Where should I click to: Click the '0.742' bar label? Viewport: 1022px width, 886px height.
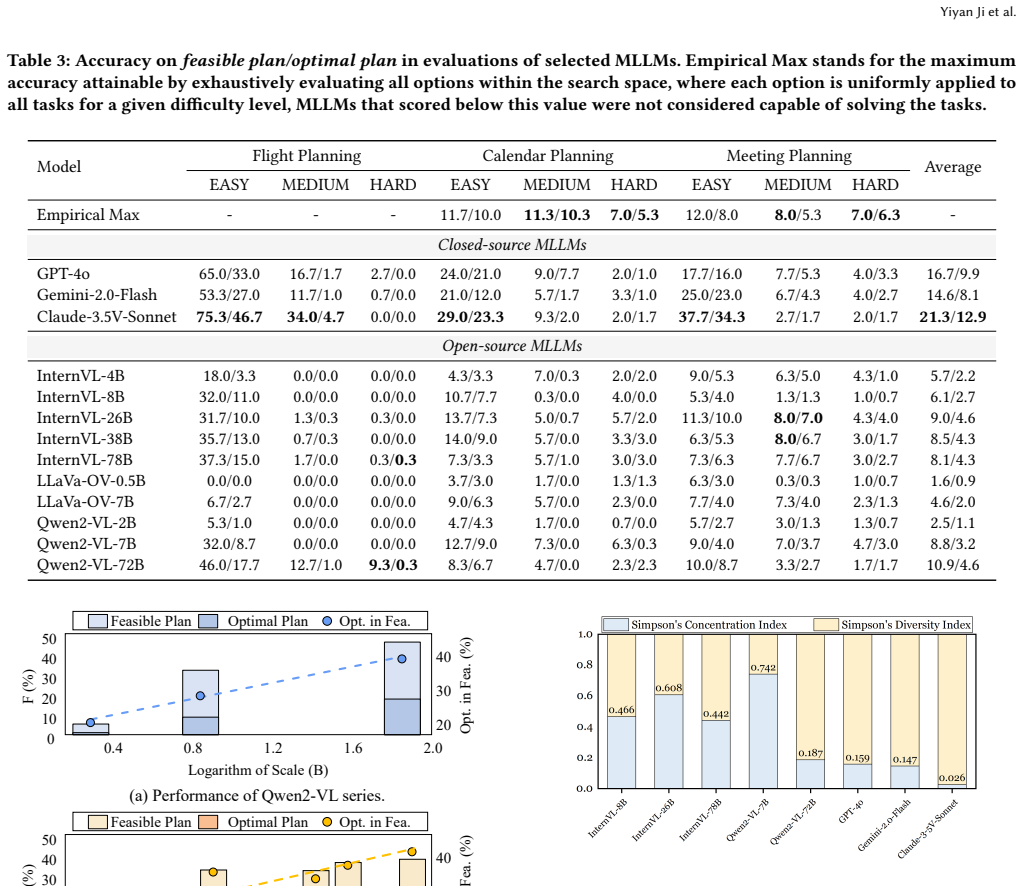[x=763, y=668]
